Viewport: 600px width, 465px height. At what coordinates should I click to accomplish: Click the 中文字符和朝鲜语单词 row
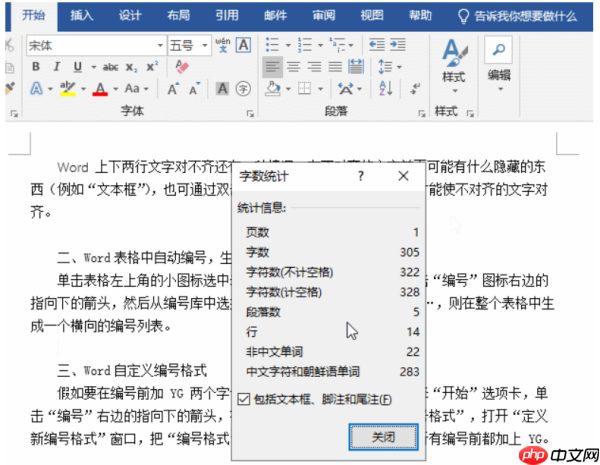(332, 371)
